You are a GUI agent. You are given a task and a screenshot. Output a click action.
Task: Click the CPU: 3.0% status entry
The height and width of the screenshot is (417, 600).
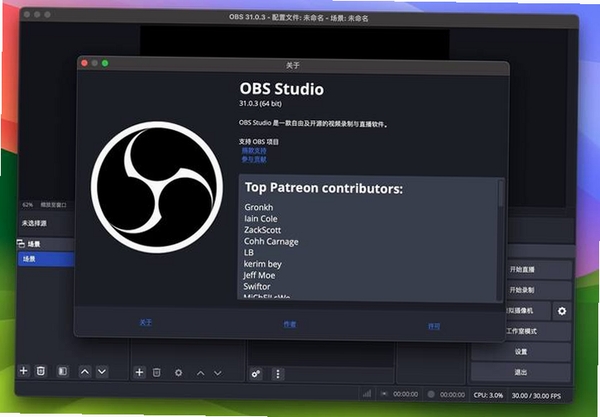pyautogui.click(x=488, y=395)
